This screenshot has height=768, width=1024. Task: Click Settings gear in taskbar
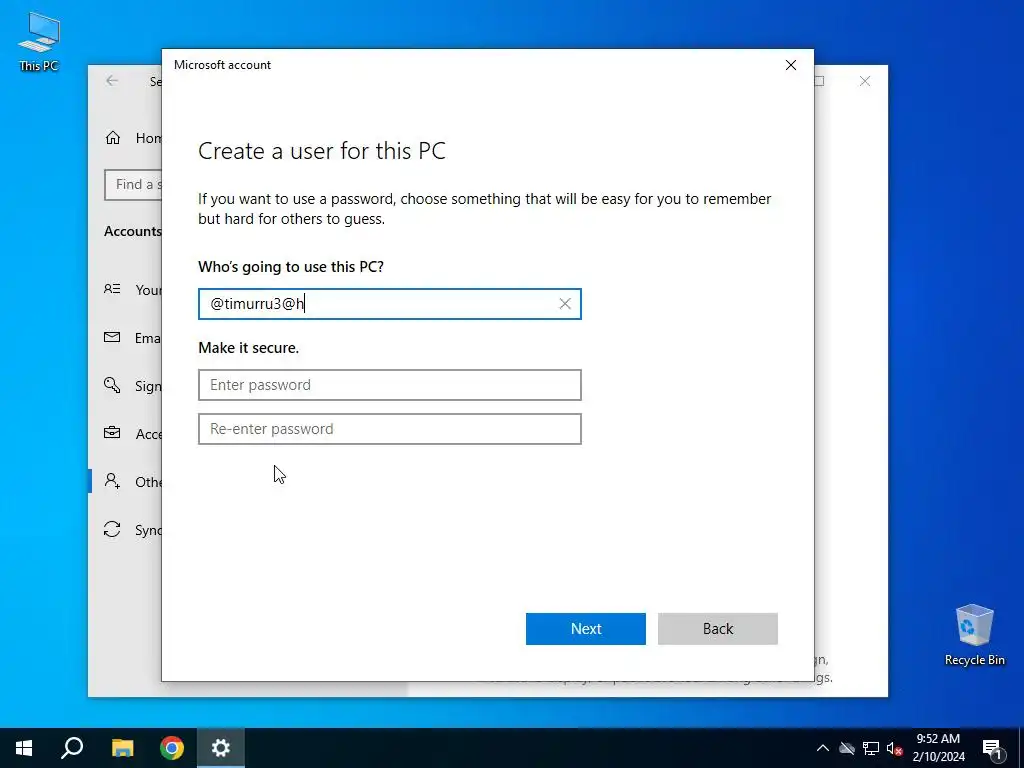[221, 748]
